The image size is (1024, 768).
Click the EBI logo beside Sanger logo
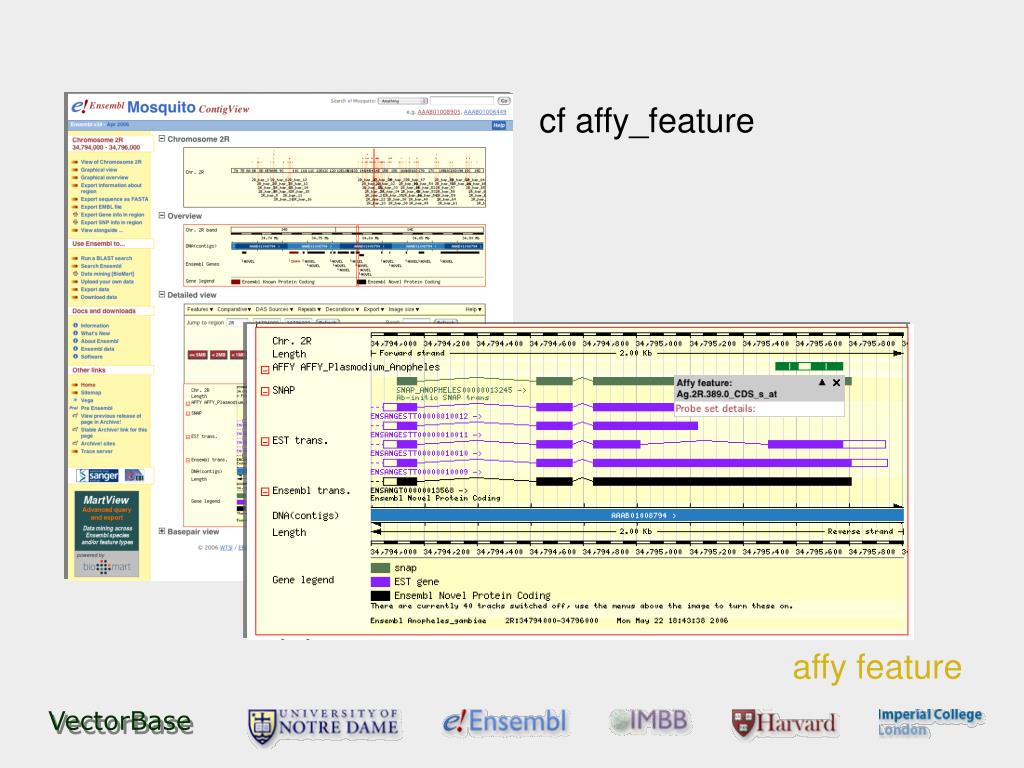(134, 475)
